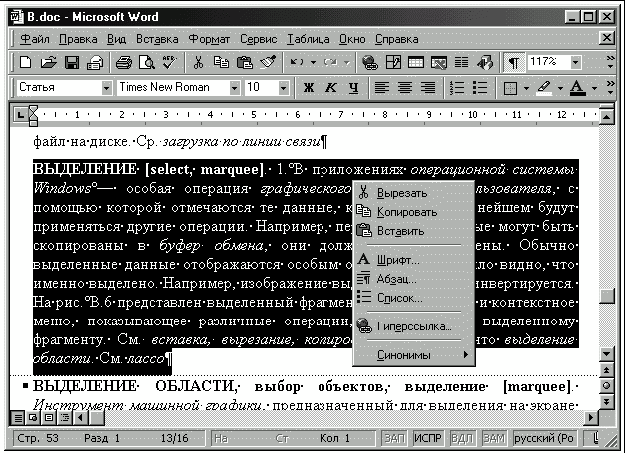Switch to normal view button
Screen dimensions: 625x453
(18, 418)
